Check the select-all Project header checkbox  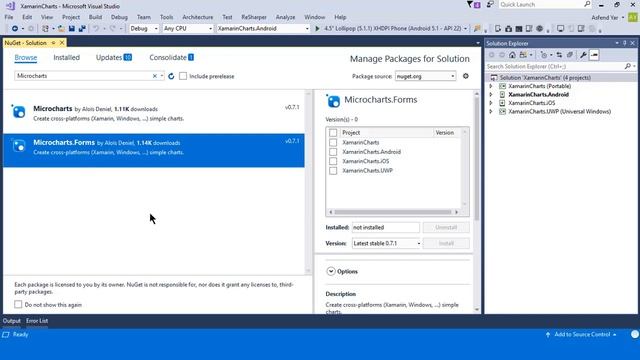[x=333, y=133]
